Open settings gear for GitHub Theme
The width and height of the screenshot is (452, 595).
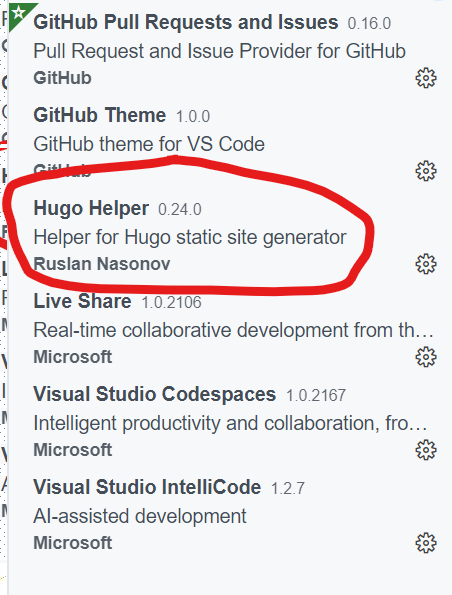coord(426,171)
